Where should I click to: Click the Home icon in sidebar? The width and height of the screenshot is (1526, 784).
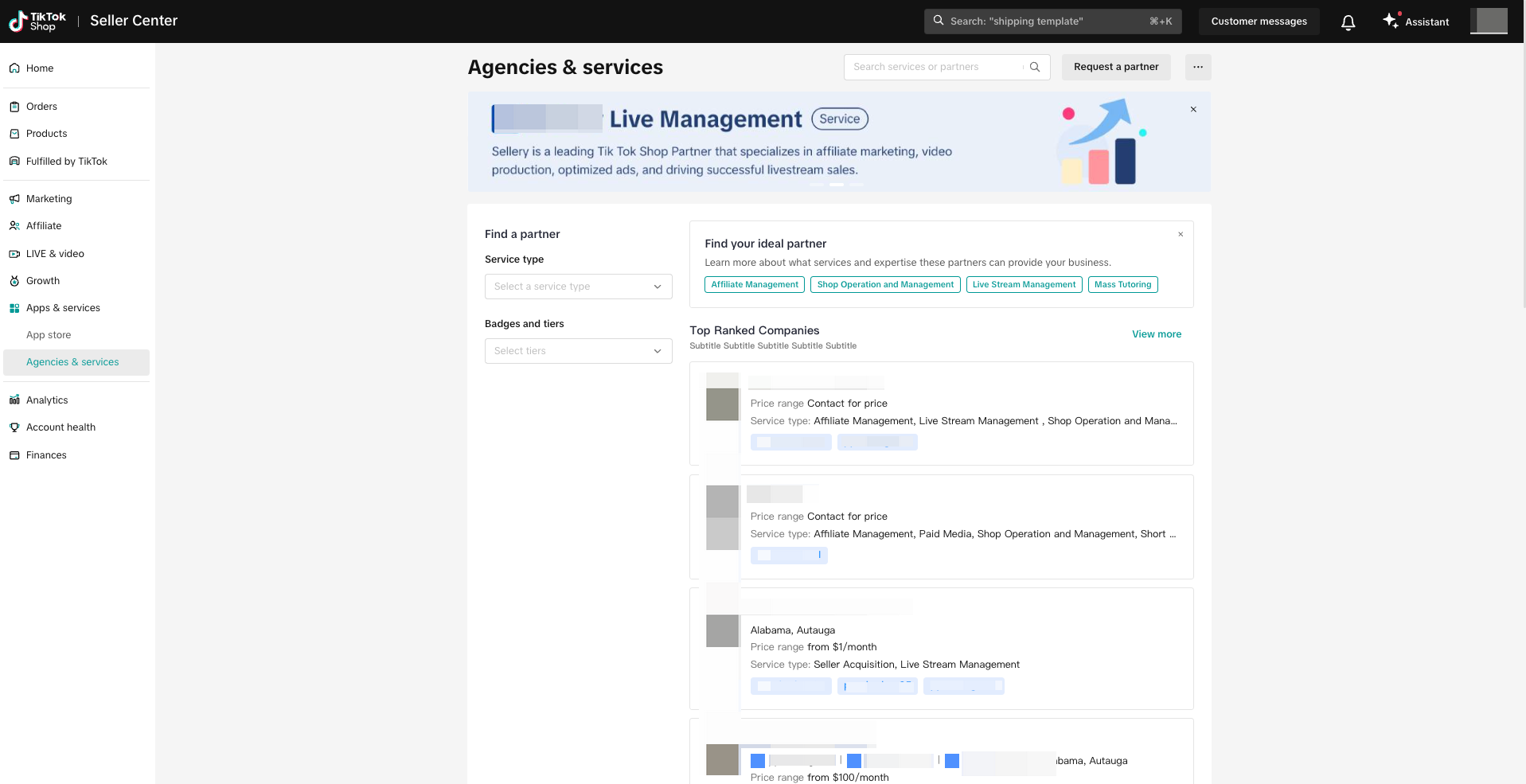pyautogui.click(x=14, y=68)
